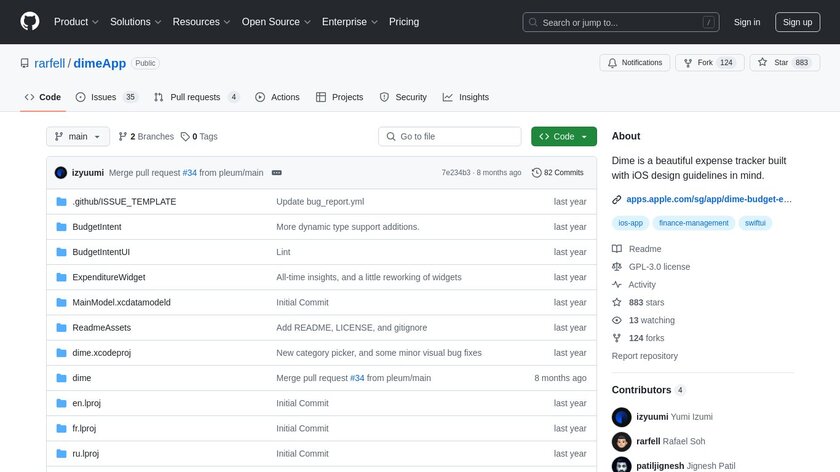Open the Solutions menu
The height and width of the screenshot is (472, 840).
(x=135, y=22)
